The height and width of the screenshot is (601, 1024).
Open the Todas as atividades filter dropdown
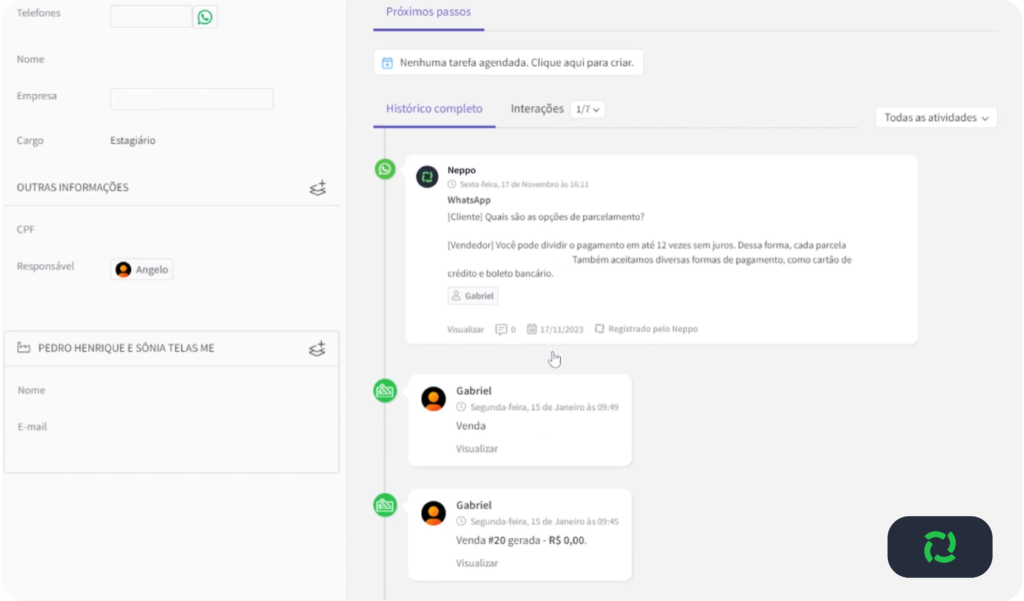click(936, 117)
